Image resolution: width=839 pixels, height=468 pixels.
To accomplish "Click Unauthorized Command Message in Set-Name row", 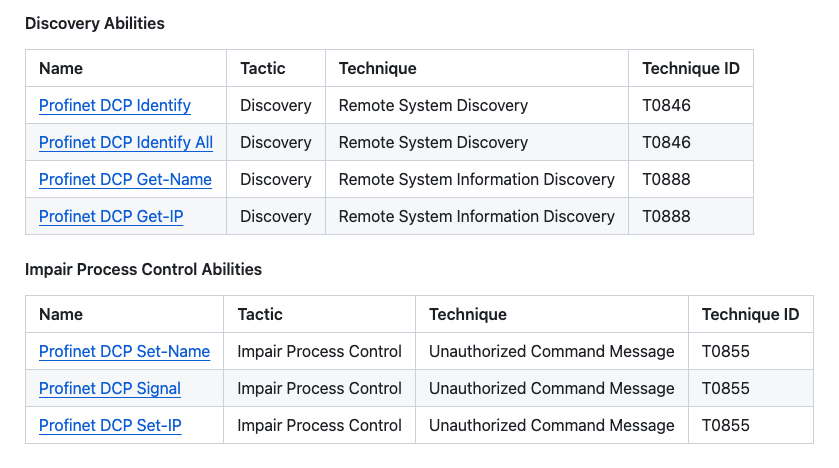I will coord(552,351).
